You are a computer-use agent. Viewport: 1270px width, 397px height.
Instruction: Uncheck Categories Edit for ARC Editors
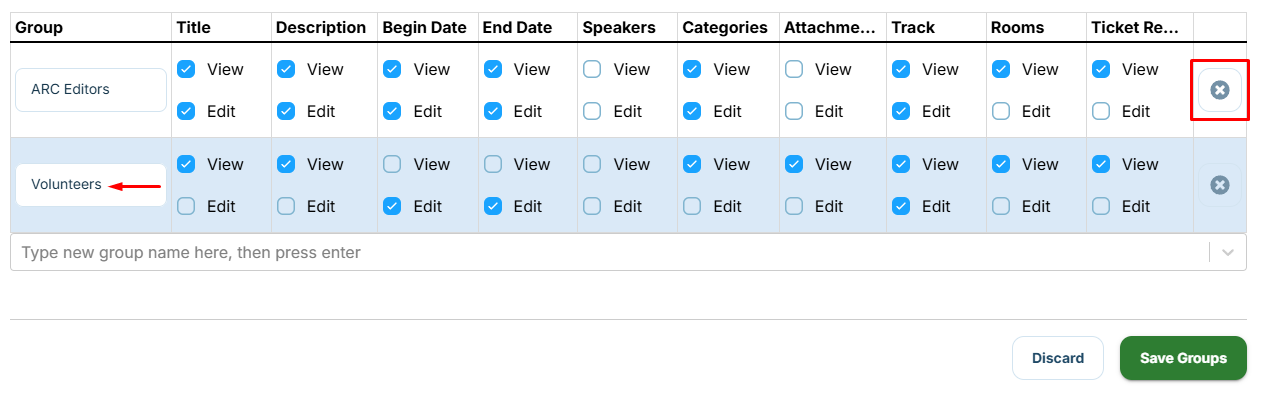coord(692,111)
